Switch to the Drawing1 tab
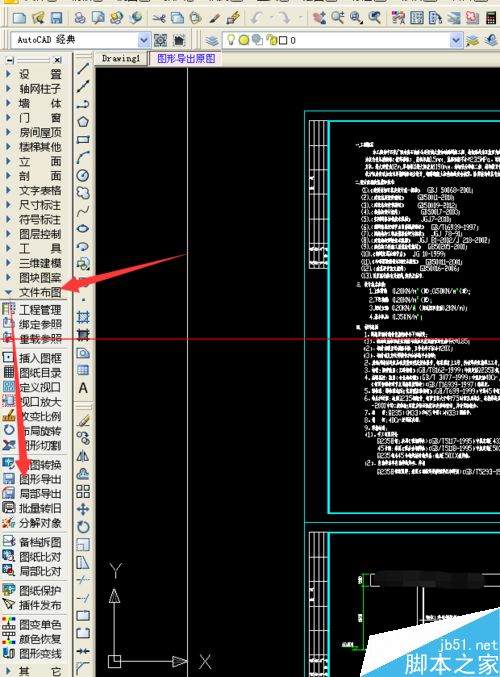The height and width of the screenshot is (677, 500). [121, 59]
